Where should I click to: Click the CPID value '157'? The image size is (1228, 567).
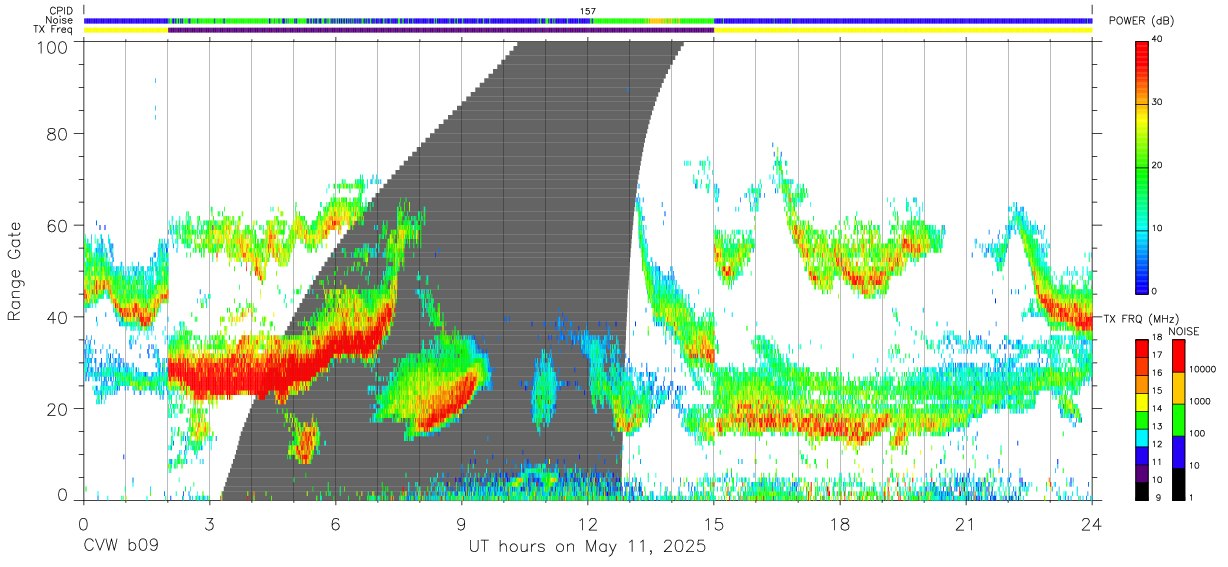588,11
